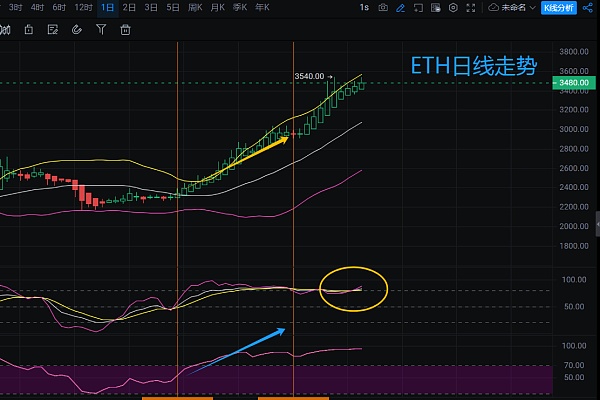Delete drawings with trash icon
The width and height of the screenshot is (600, 400).
click(x=125, y=30)
